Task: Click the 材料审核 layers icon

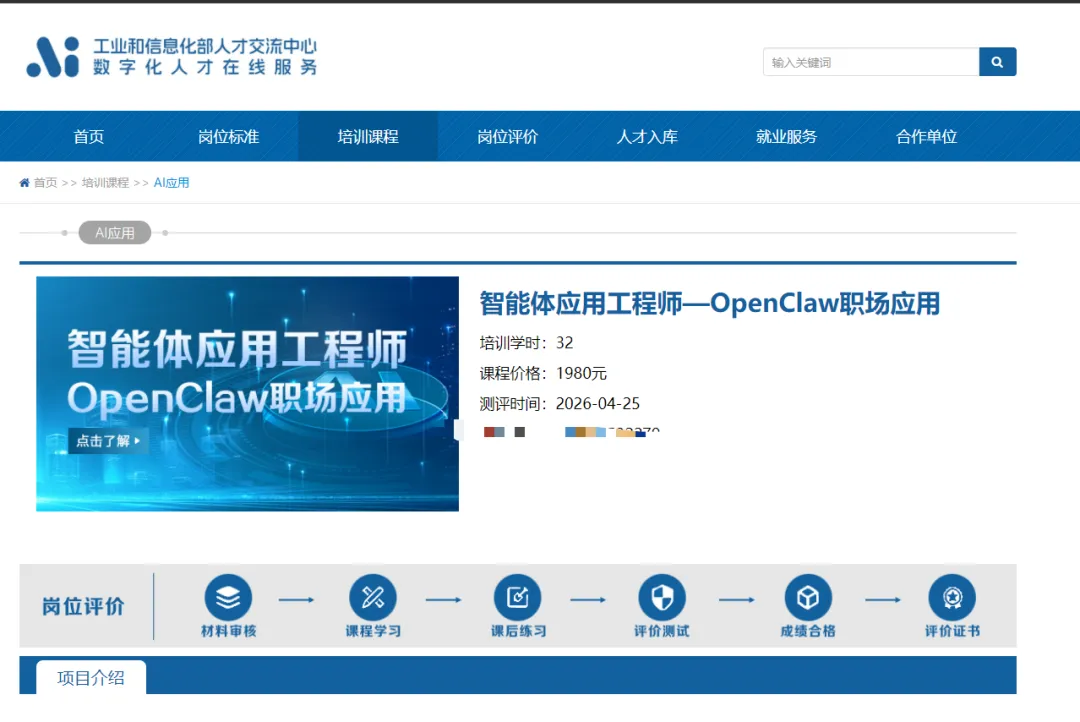Action: coord(228,597)
